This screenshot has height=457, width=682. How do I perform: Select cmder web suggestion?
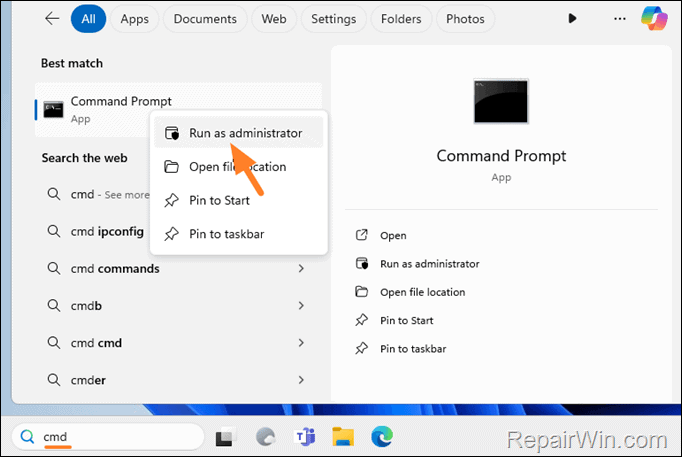point(177,380)
